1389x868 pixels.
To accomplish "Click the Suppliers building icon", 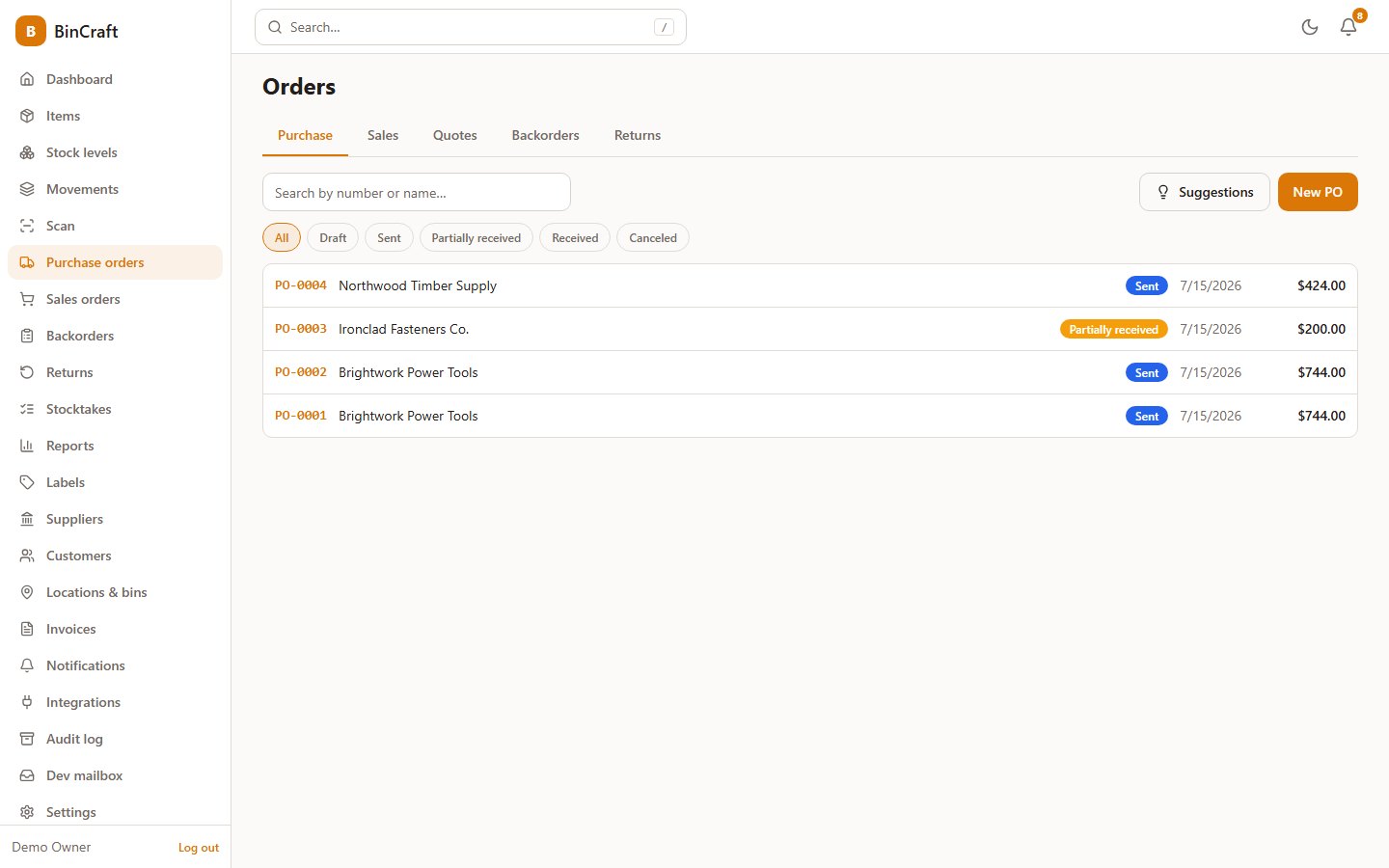I will [x=27, y=519].
